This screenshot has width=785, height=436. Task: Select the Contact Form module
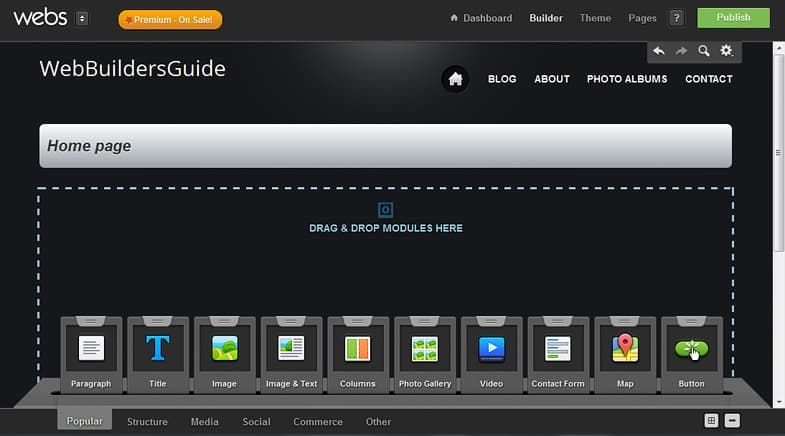click(558, 354)
